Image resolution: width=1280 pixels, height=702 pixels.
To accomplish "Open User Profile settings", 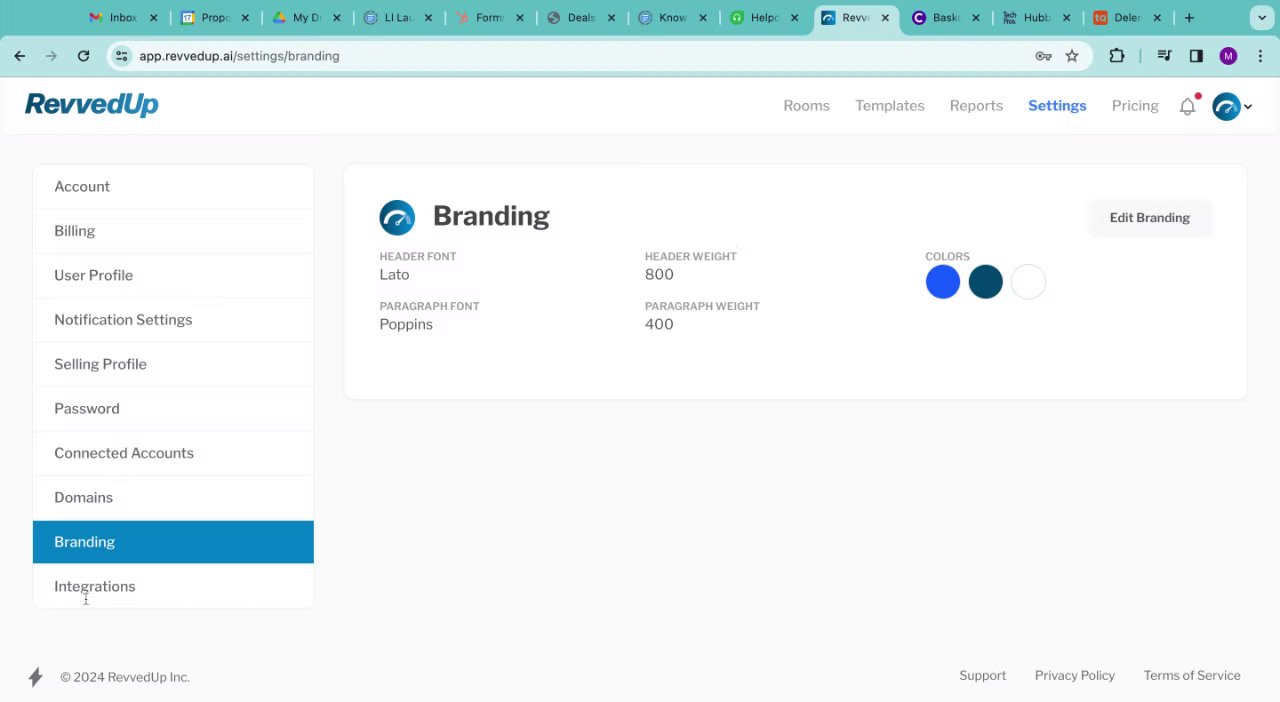I will pos(173,275).
